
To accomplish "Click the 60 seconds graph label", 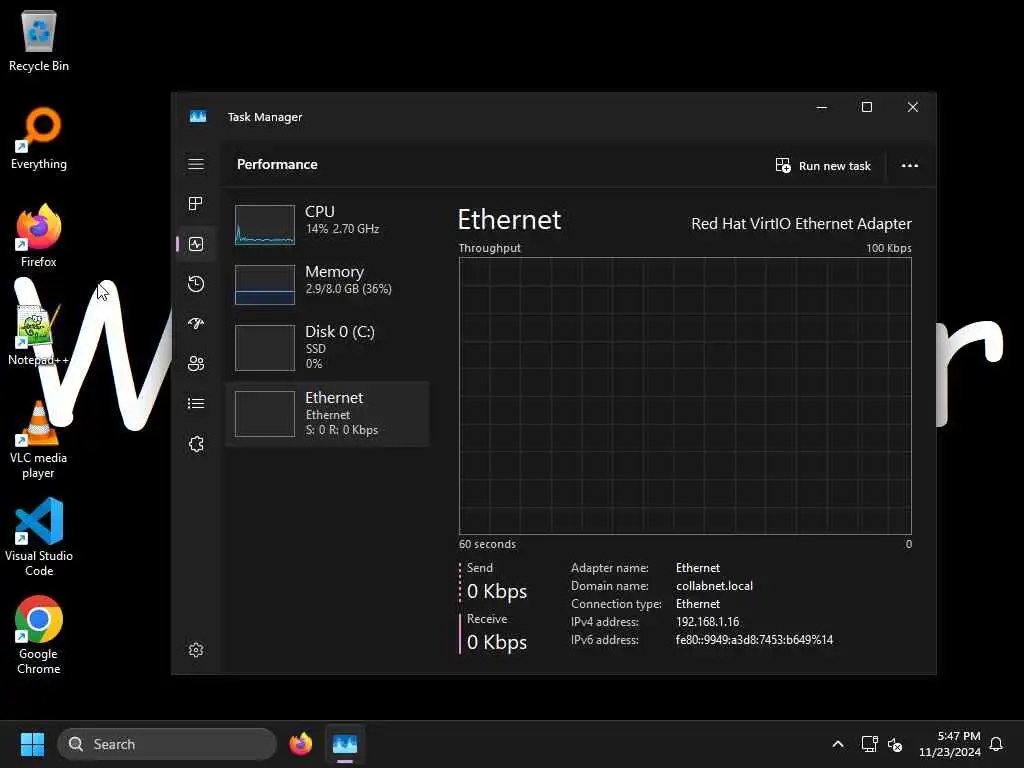I will (487, 544).
